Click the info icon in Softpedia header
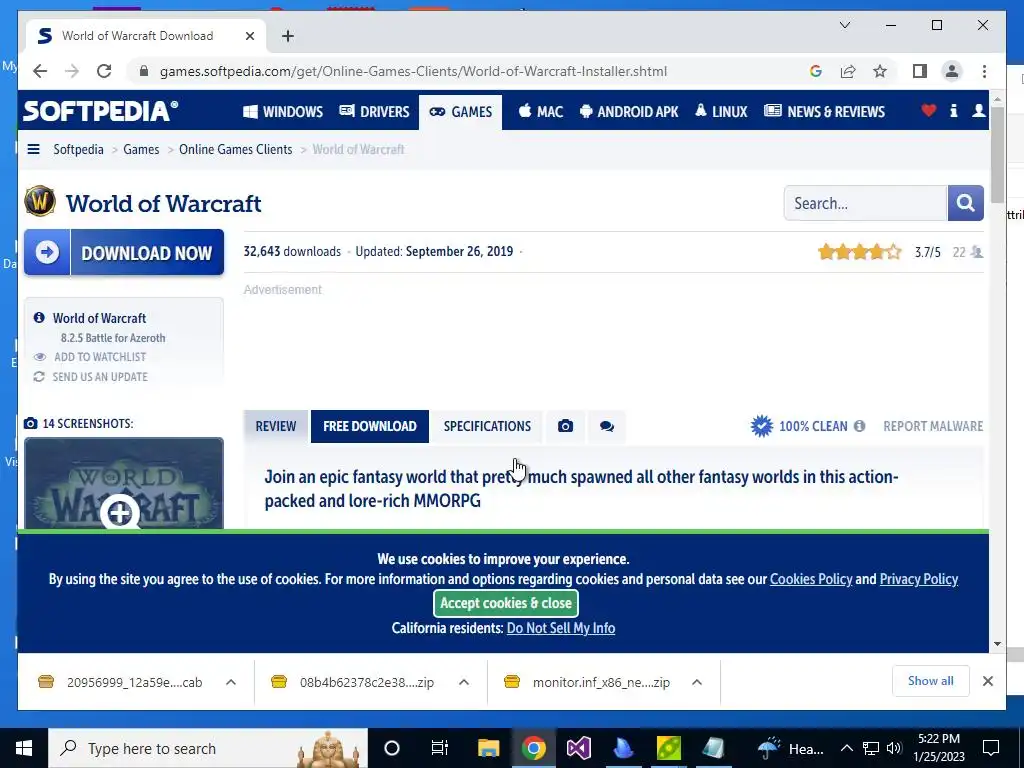The width and height of the screenshot is (1024, 768). (x=953, y=111)
